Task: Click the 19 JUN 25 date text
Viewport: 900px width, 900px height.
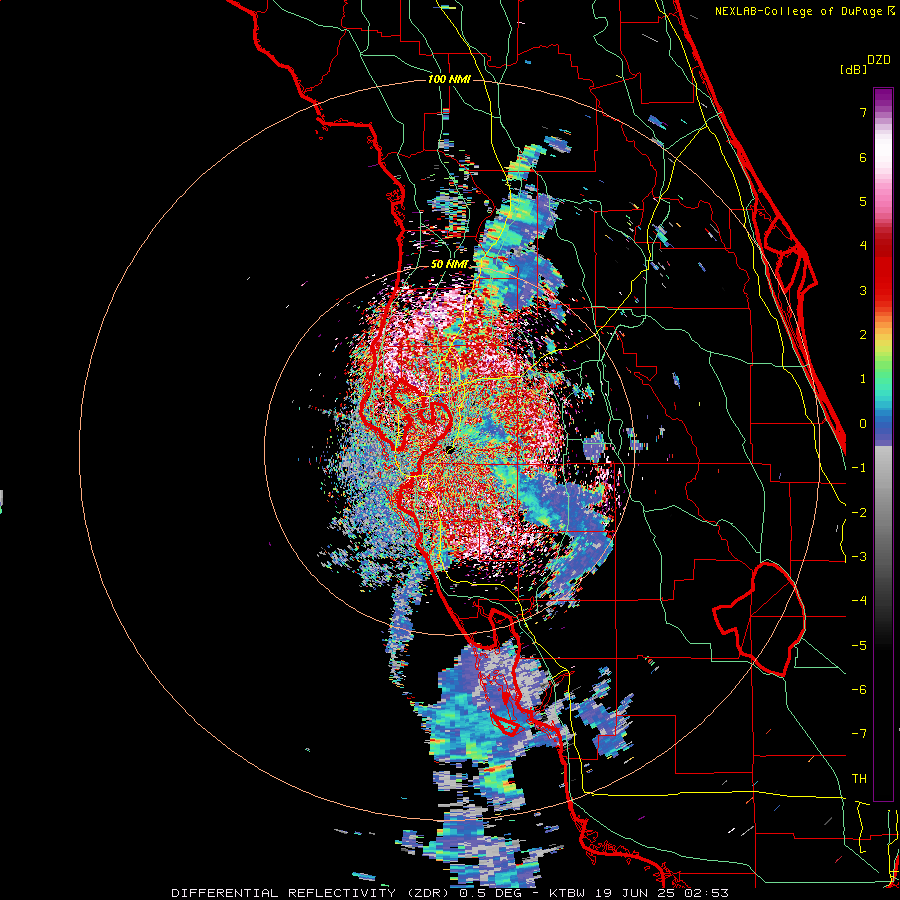Action: point(635,893)
